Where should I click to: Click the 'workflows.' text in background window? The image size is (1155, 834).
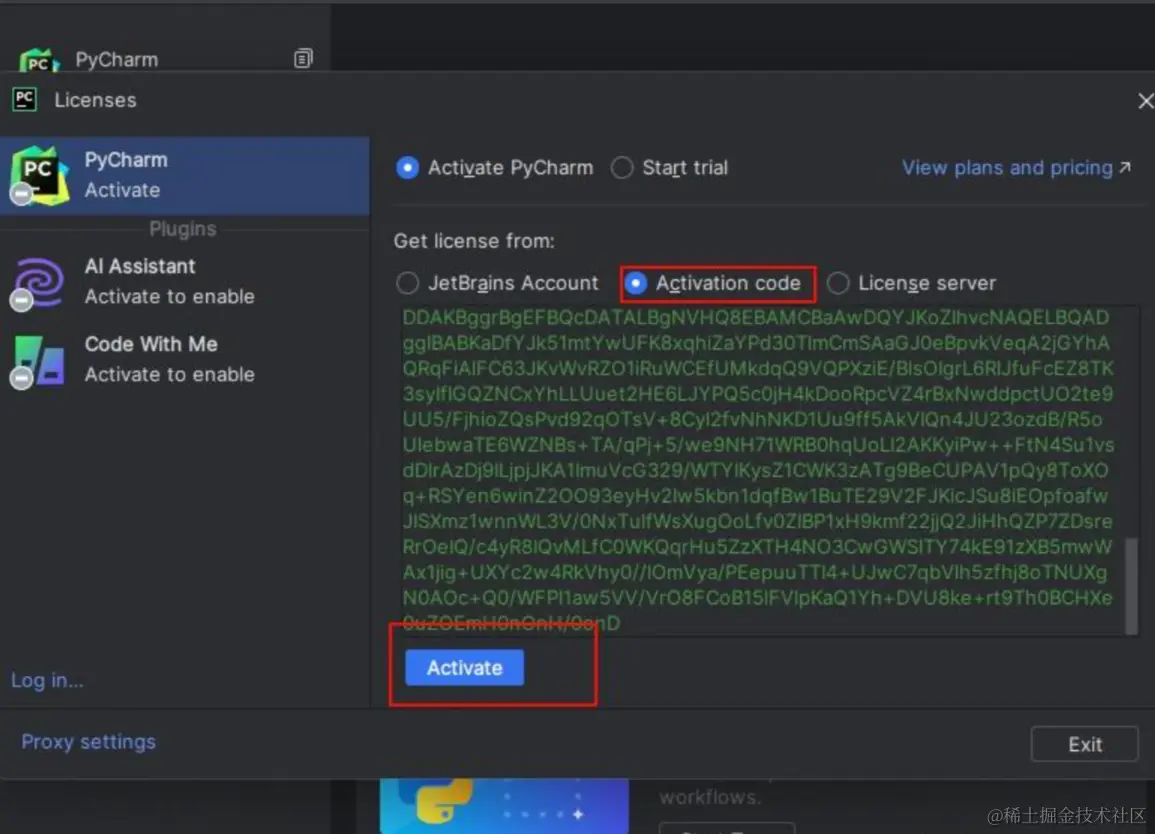[710, 797]
